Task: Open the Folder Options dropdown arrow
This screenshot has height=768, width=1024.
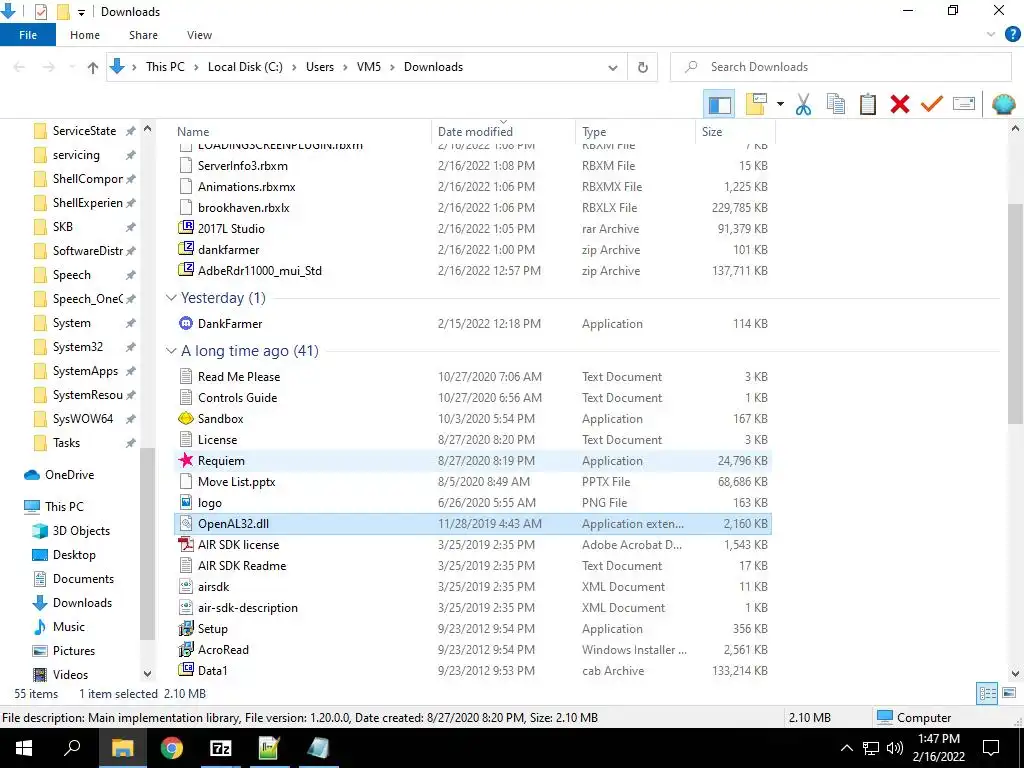Action: (780, 104)
